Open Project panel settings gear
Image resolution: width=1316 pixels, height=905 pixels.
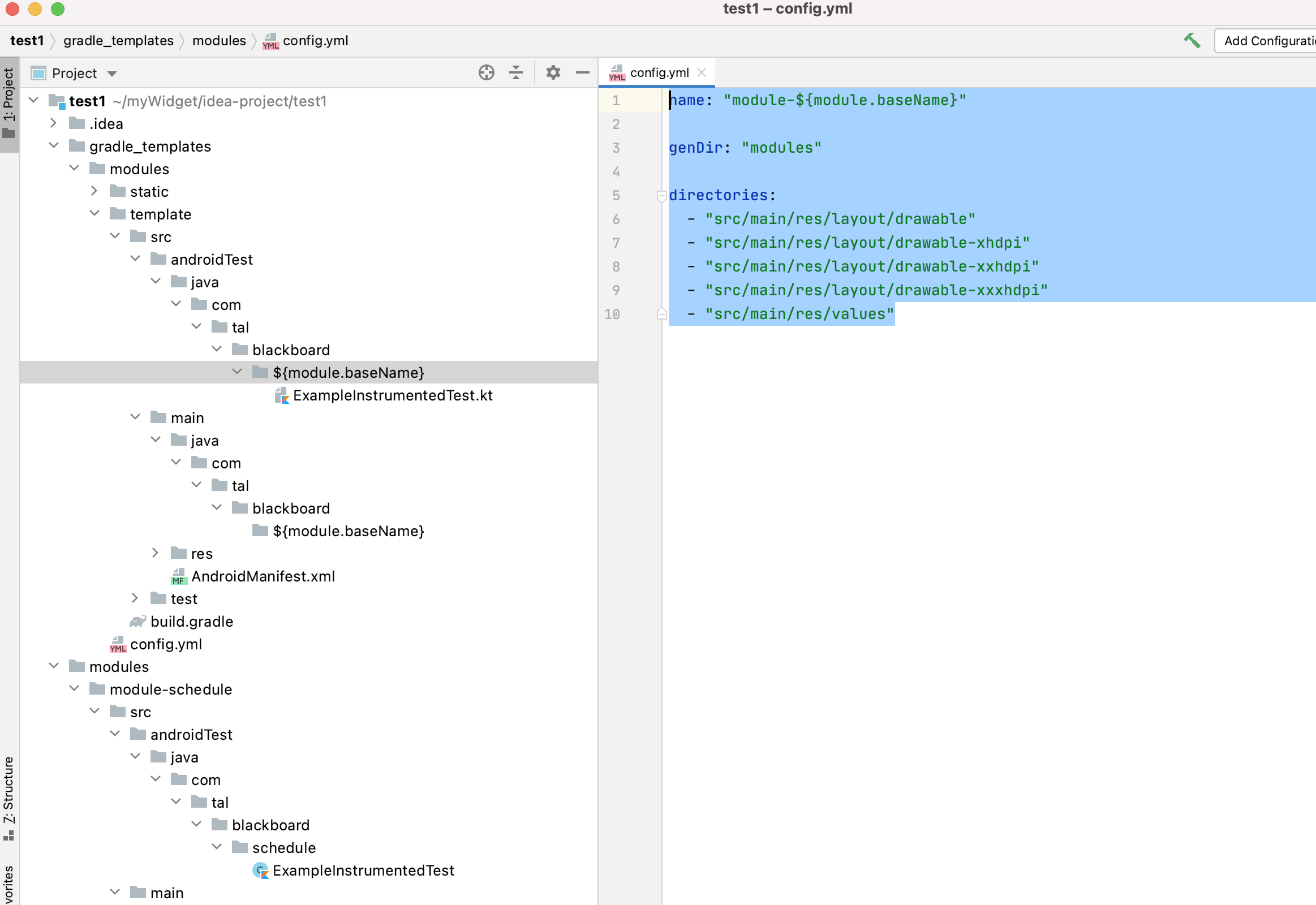click(x=553, y=72)
